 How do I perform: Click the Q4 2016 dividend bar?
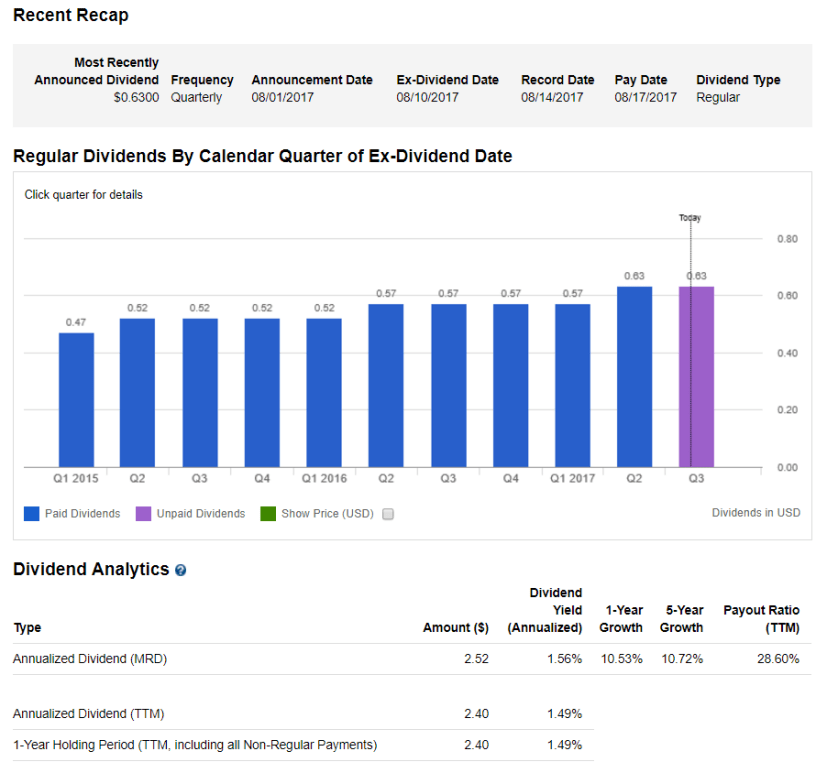coord(510,385)
